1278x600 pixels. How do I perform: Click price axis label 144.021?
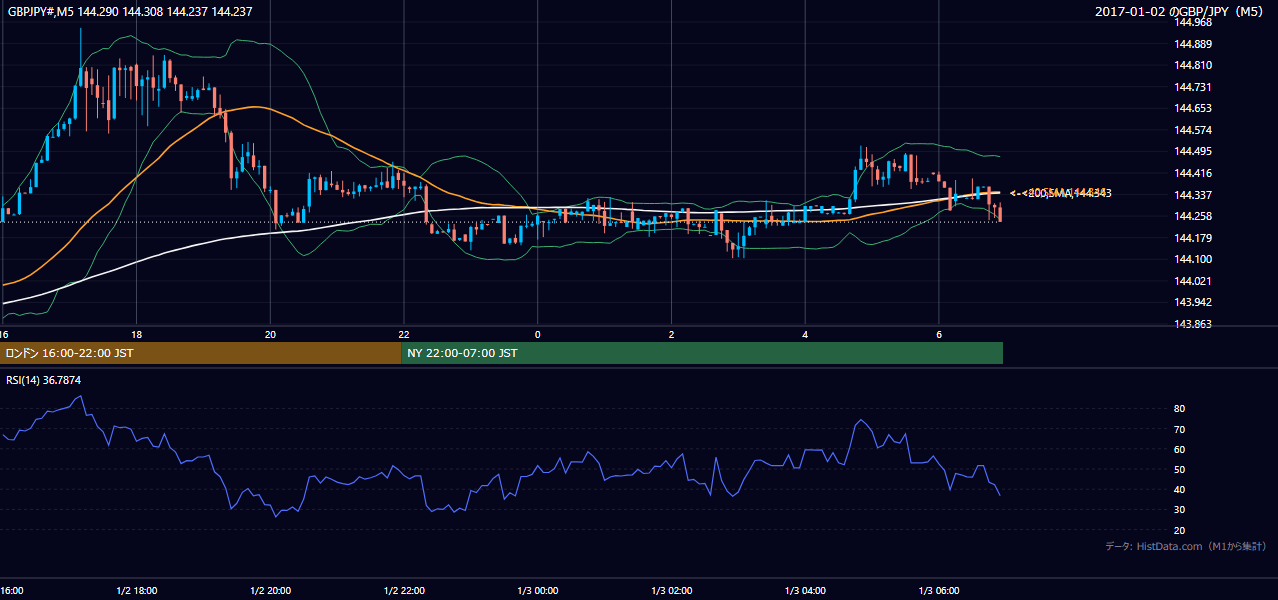pyautogui.click(x=1193, y=281)
